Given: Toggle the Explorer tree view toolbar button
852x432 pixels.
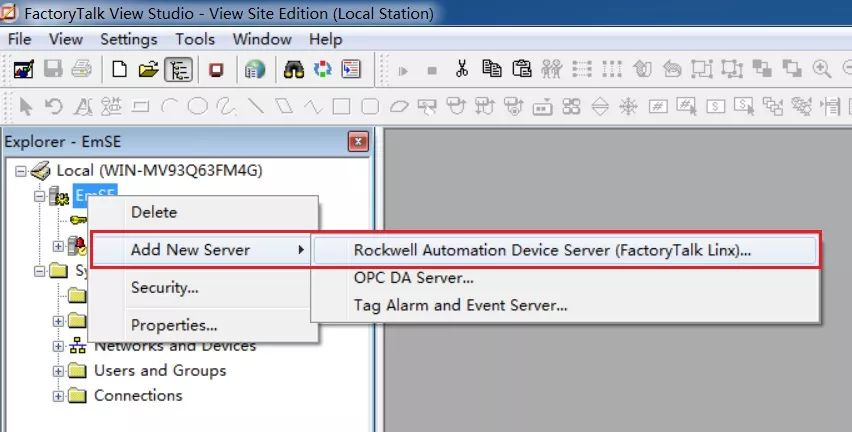Looking at the screenshot, I should click(178, 70).
